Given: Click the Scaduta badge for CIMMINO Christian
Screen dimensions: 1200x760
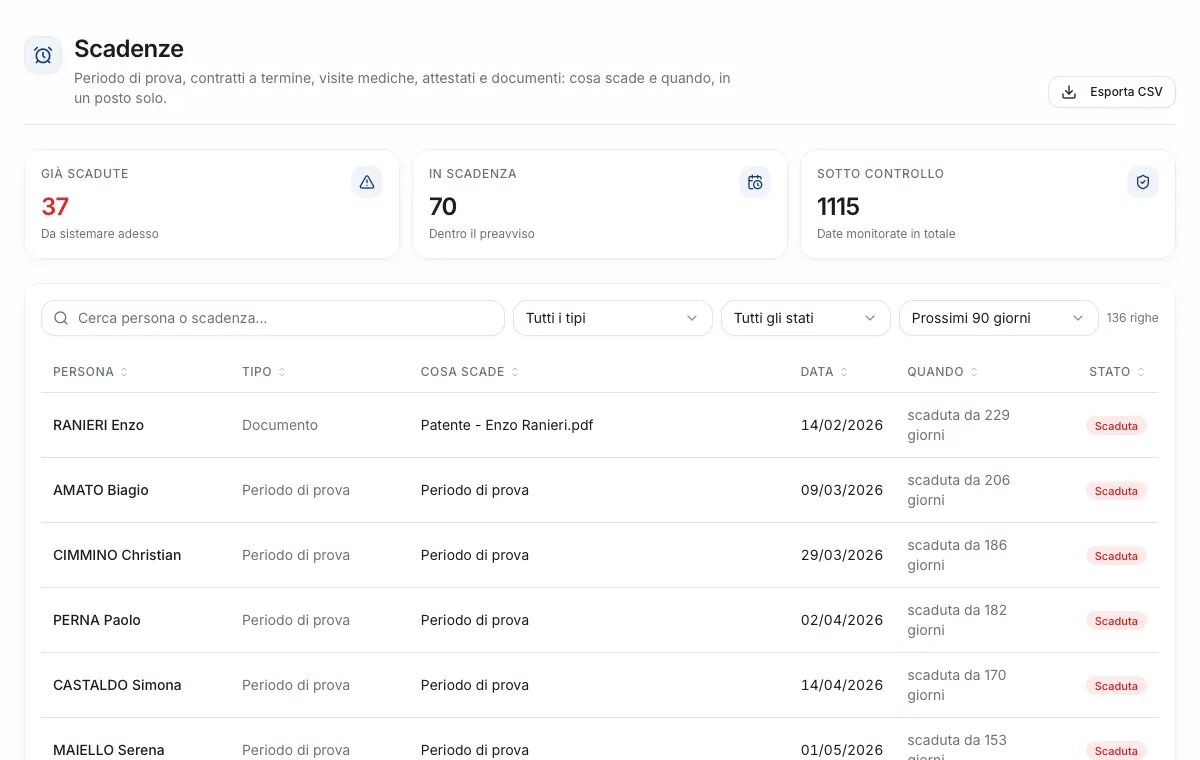Looking at the screenshot, I should tap(1116, 556).
